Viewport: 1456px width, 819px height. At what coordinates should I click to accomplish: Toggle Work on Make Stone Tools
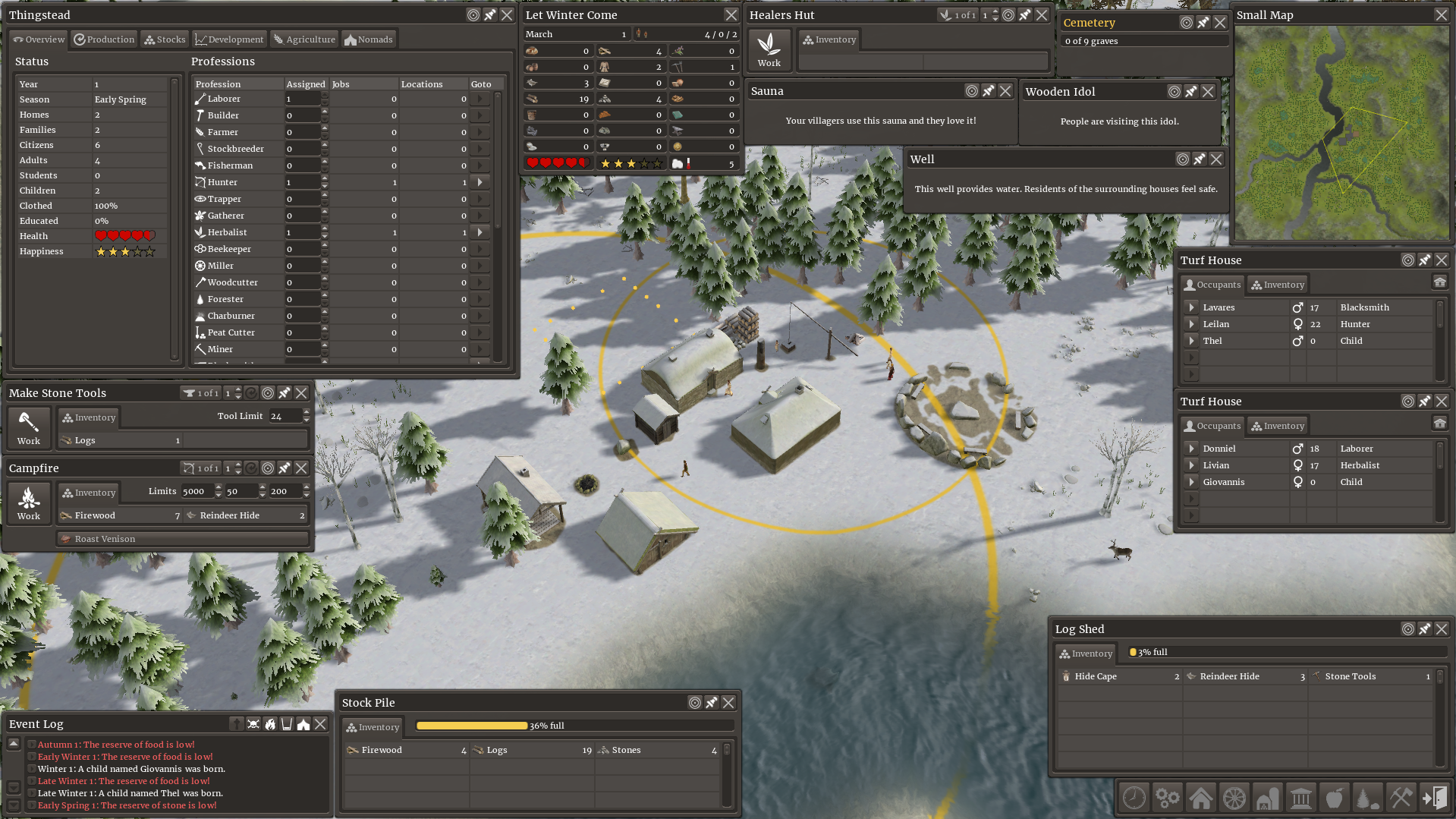point(29,428)
